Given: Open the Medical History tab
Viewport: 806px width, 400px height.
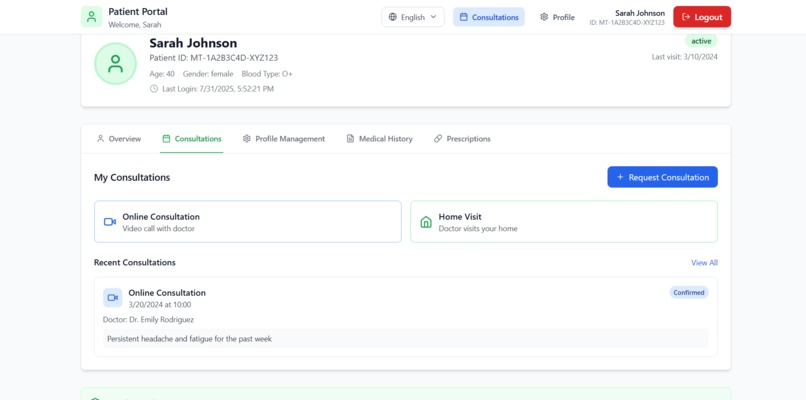Looking at the screenshot, I should pyautogui.click(x=379, y=139).
